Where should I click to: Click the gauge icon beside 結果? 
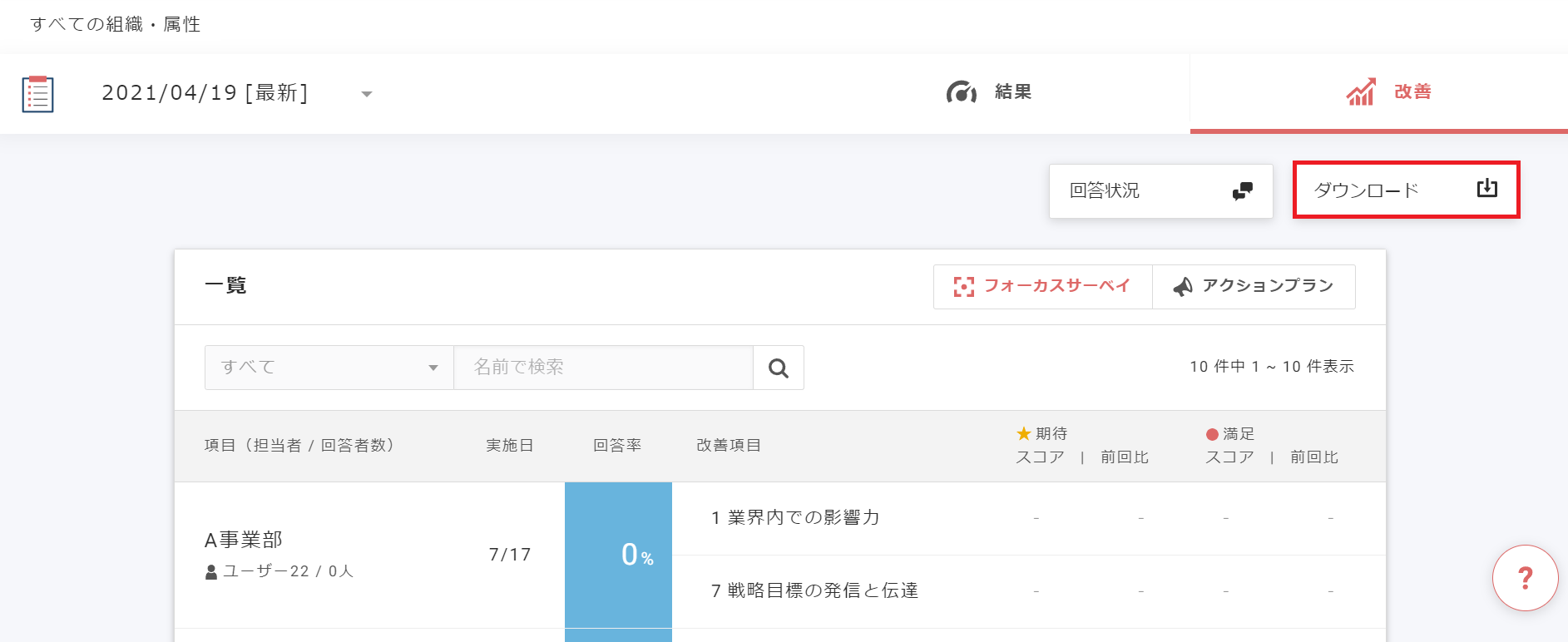pos(961,92)
